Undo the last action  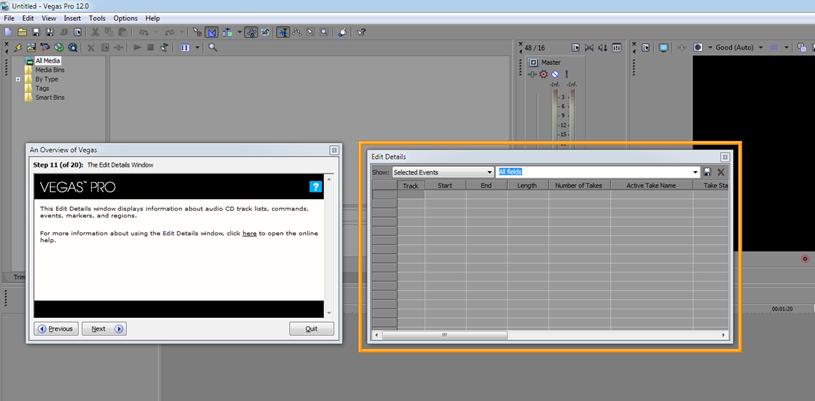(143, 32)
